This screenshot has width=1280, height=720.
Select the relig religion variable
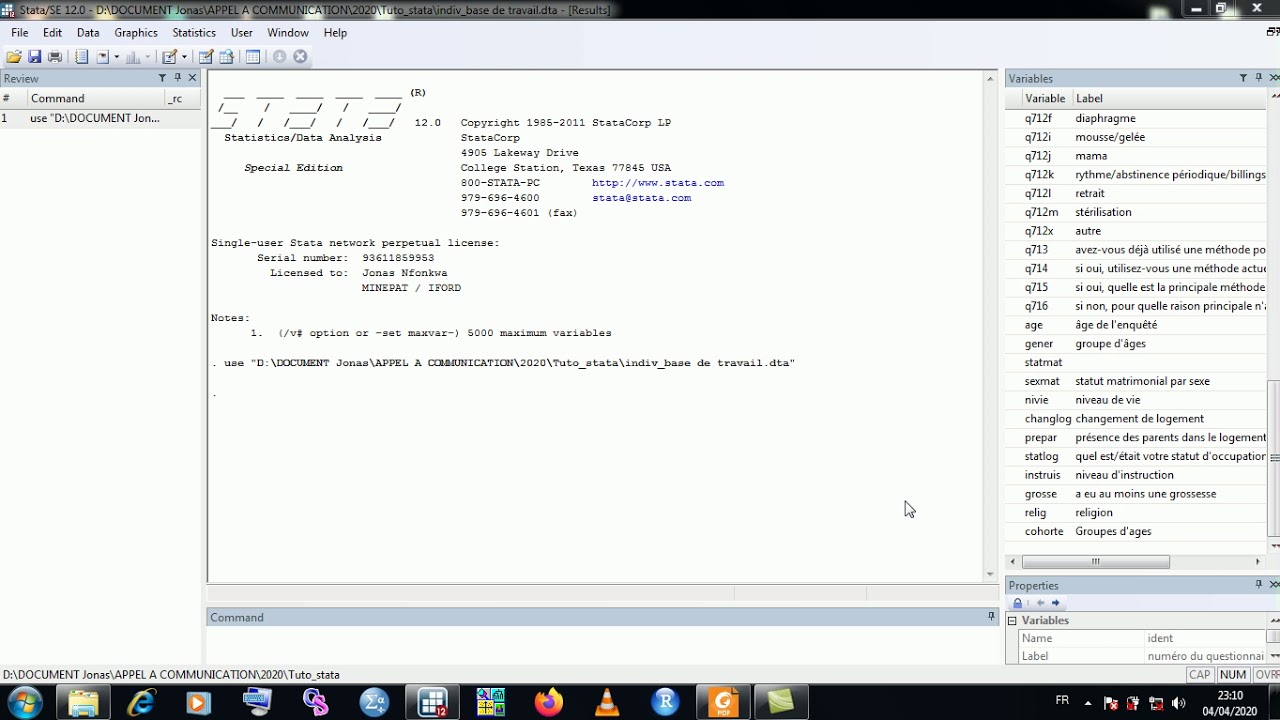pos(1137,512)
